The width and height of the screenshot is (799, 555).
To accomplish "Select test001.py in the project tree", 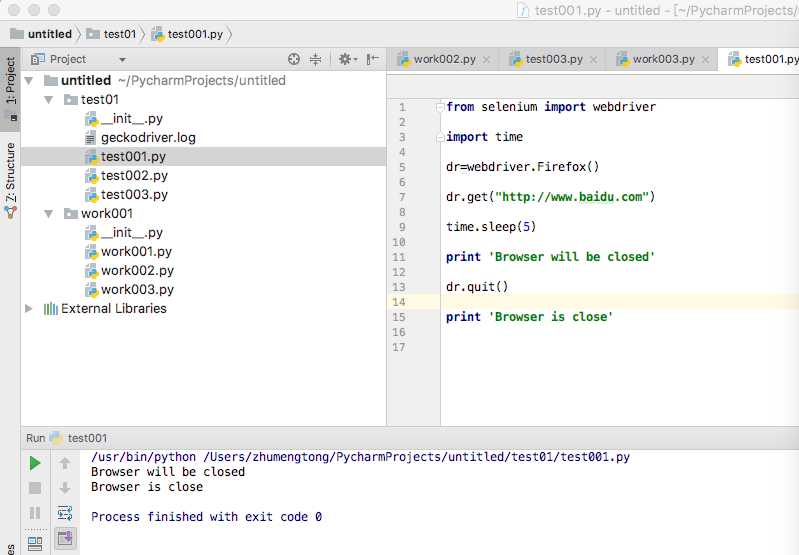I will pos(203,156).
